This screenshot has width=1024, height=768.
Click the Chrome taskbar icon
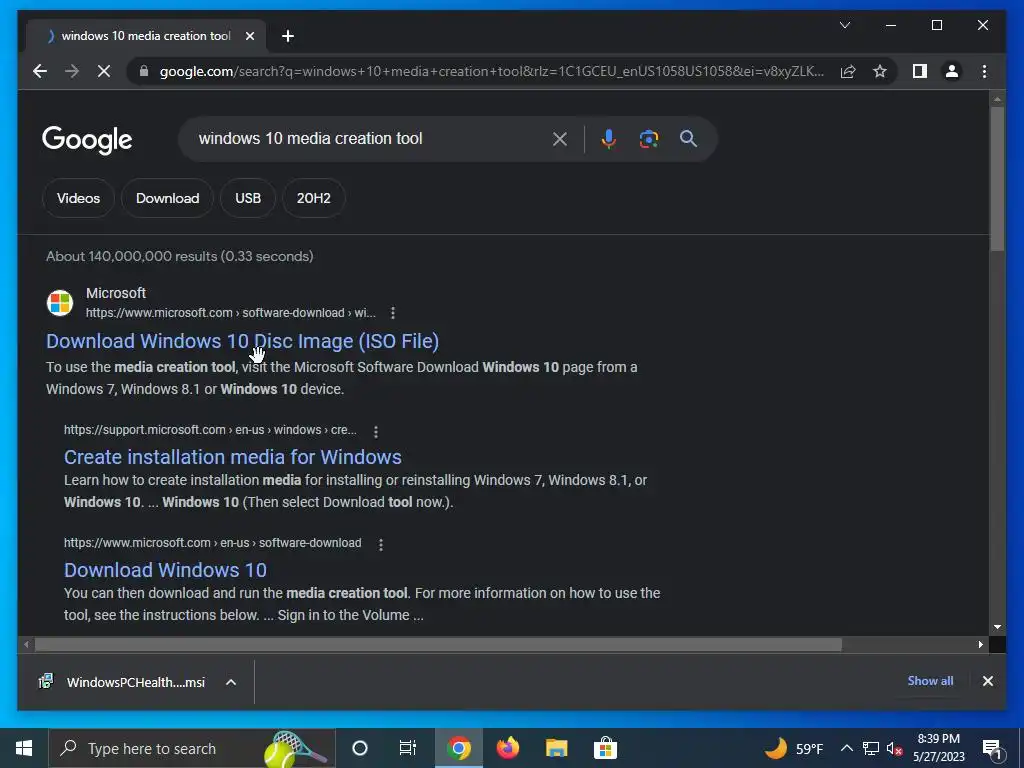[x=458, y=748]
